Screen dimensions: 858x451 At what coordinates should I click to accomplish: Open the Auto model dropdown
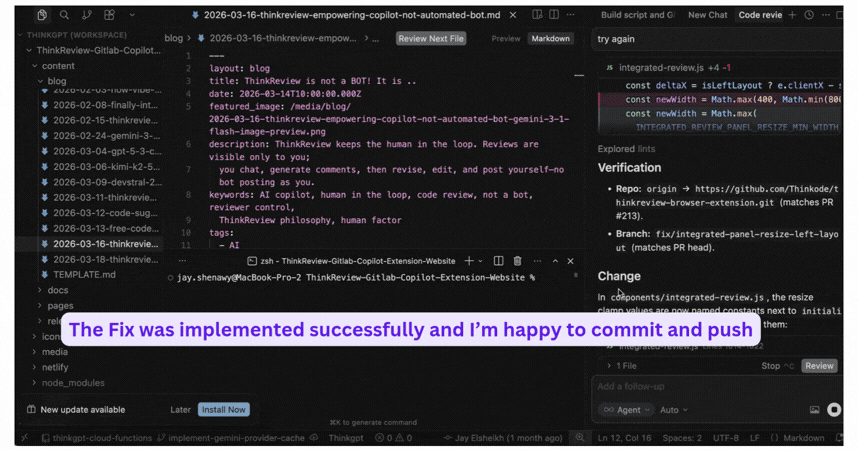coord(674,409)
